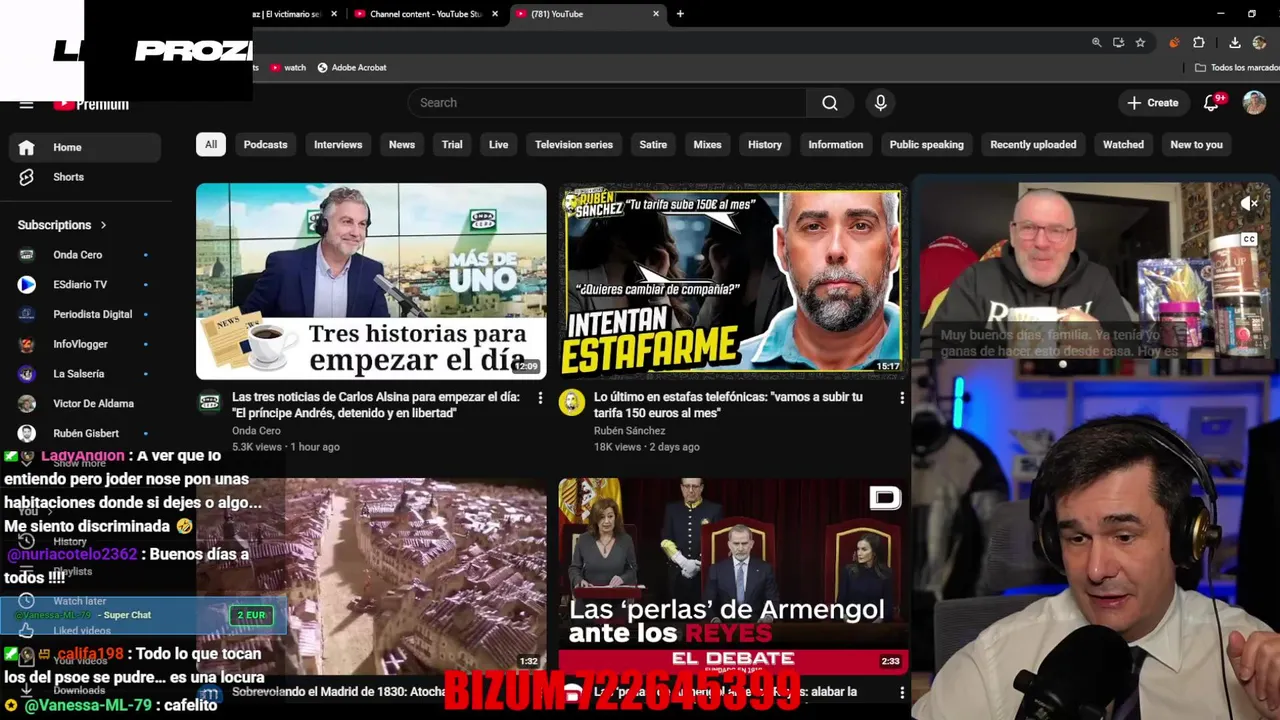Select the New to you chip
The image size is (1280, 720).
click(1196, 145)
